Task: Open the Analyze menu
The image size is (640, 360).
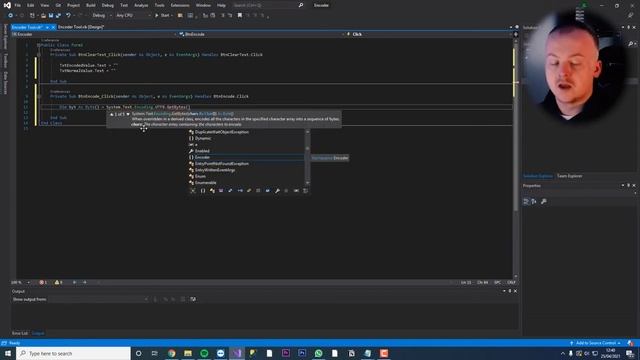Action: 141,5
